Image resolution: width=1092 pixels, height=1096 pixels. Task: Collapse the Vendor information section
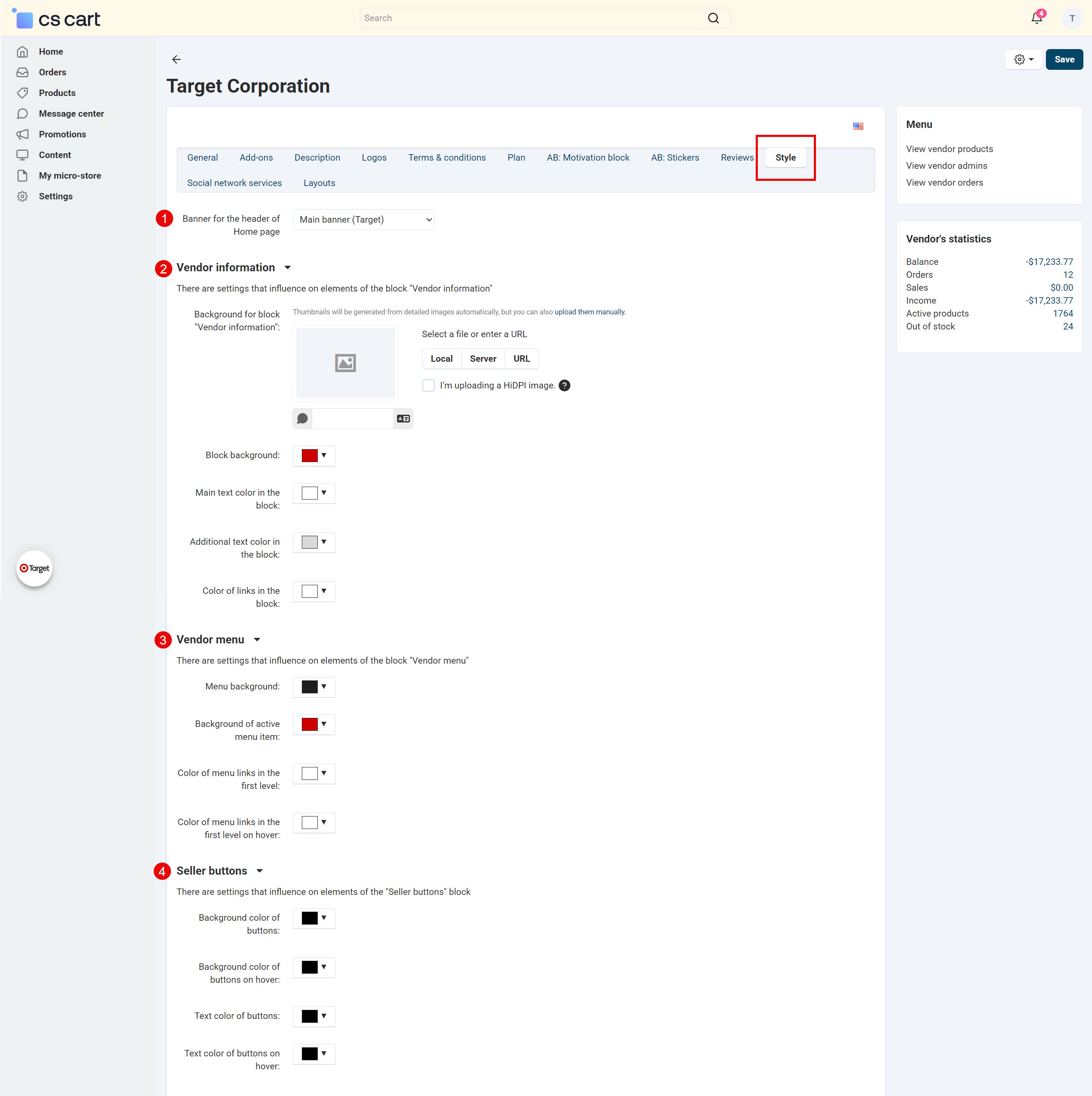tap(288, 267)
